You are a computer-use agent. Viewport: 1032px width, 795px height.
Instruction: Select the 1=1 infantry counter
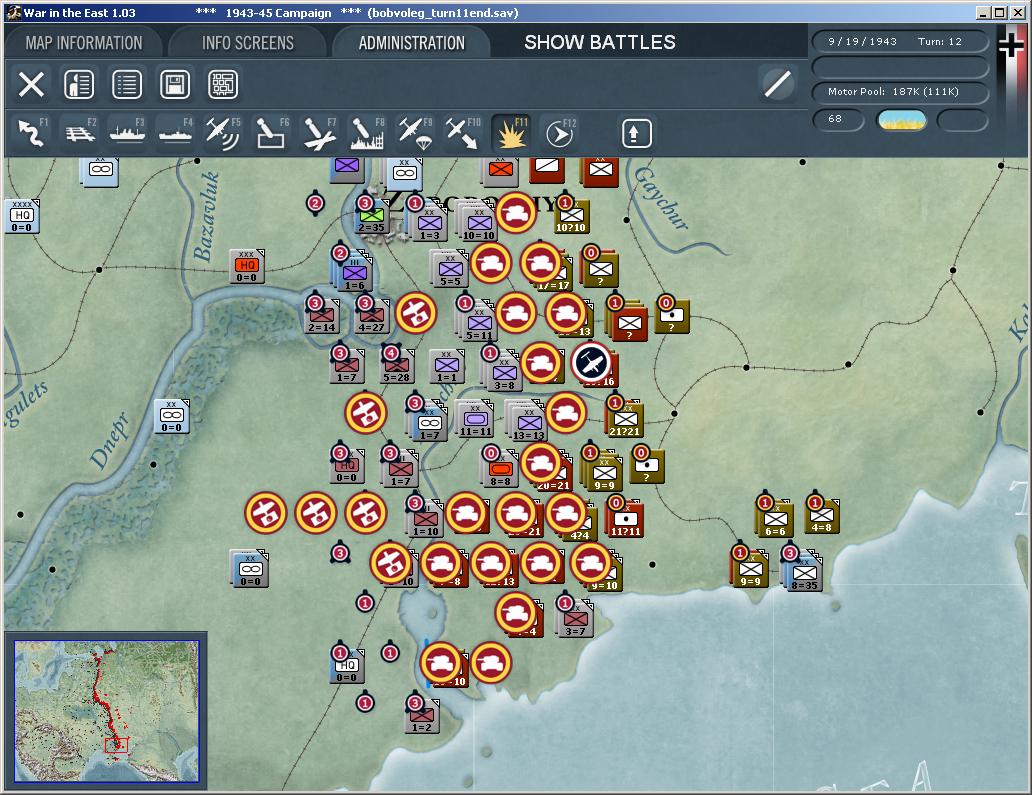click(447, 366)
